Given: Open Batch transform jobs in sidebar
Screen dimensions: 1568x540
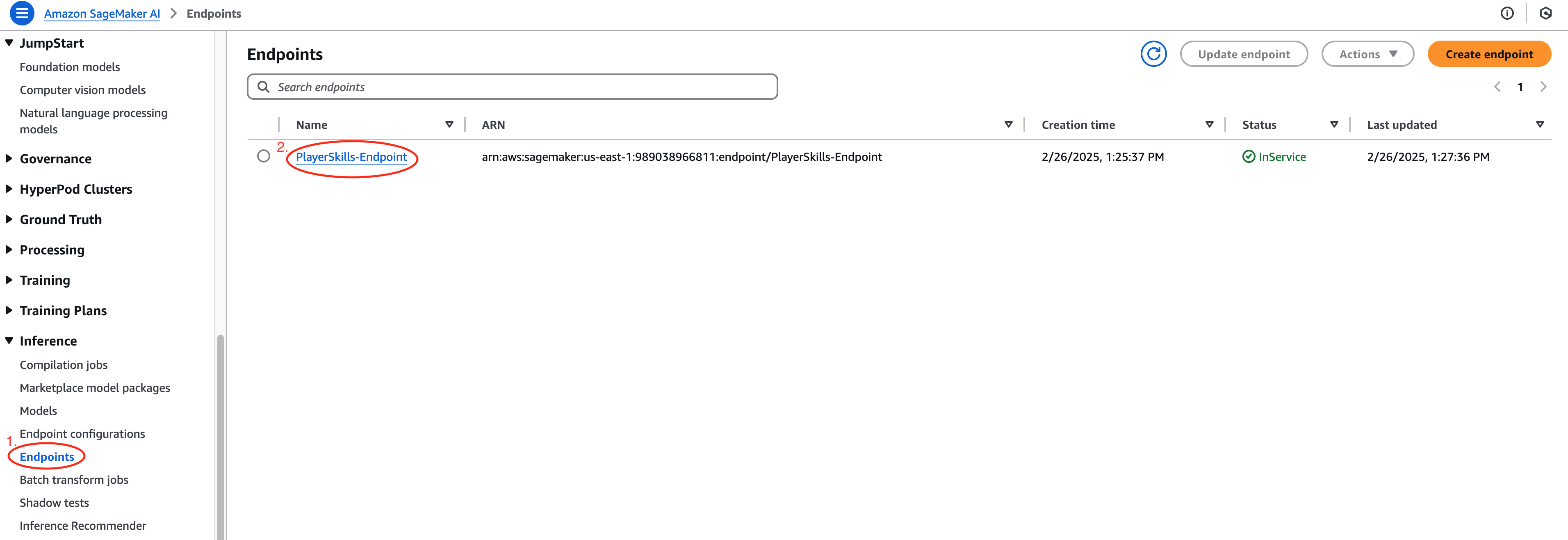Looking at the screenshot, I should (74, 480).
